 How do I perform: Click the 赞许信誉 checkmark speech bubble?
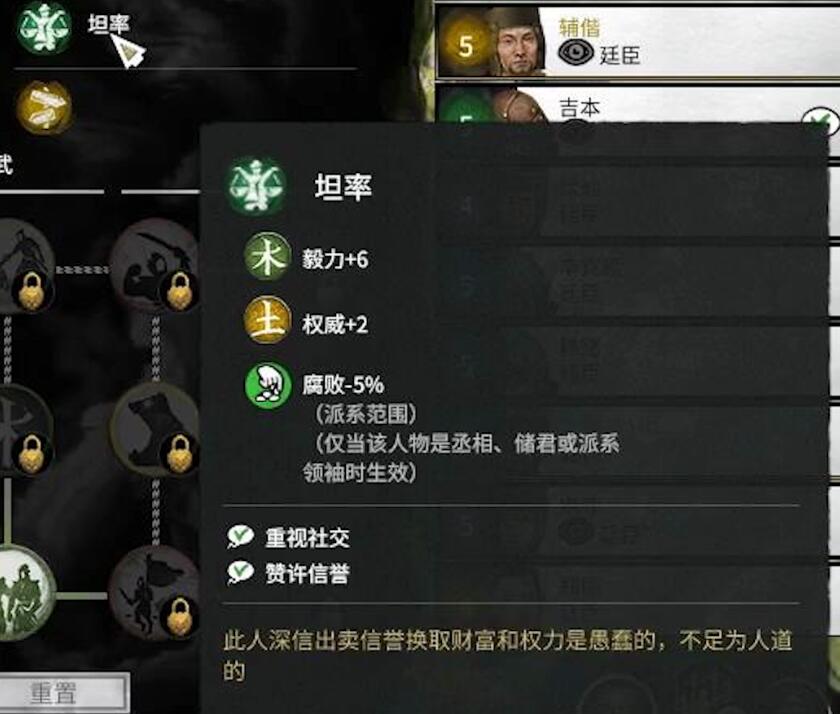[x=240, y=573]
